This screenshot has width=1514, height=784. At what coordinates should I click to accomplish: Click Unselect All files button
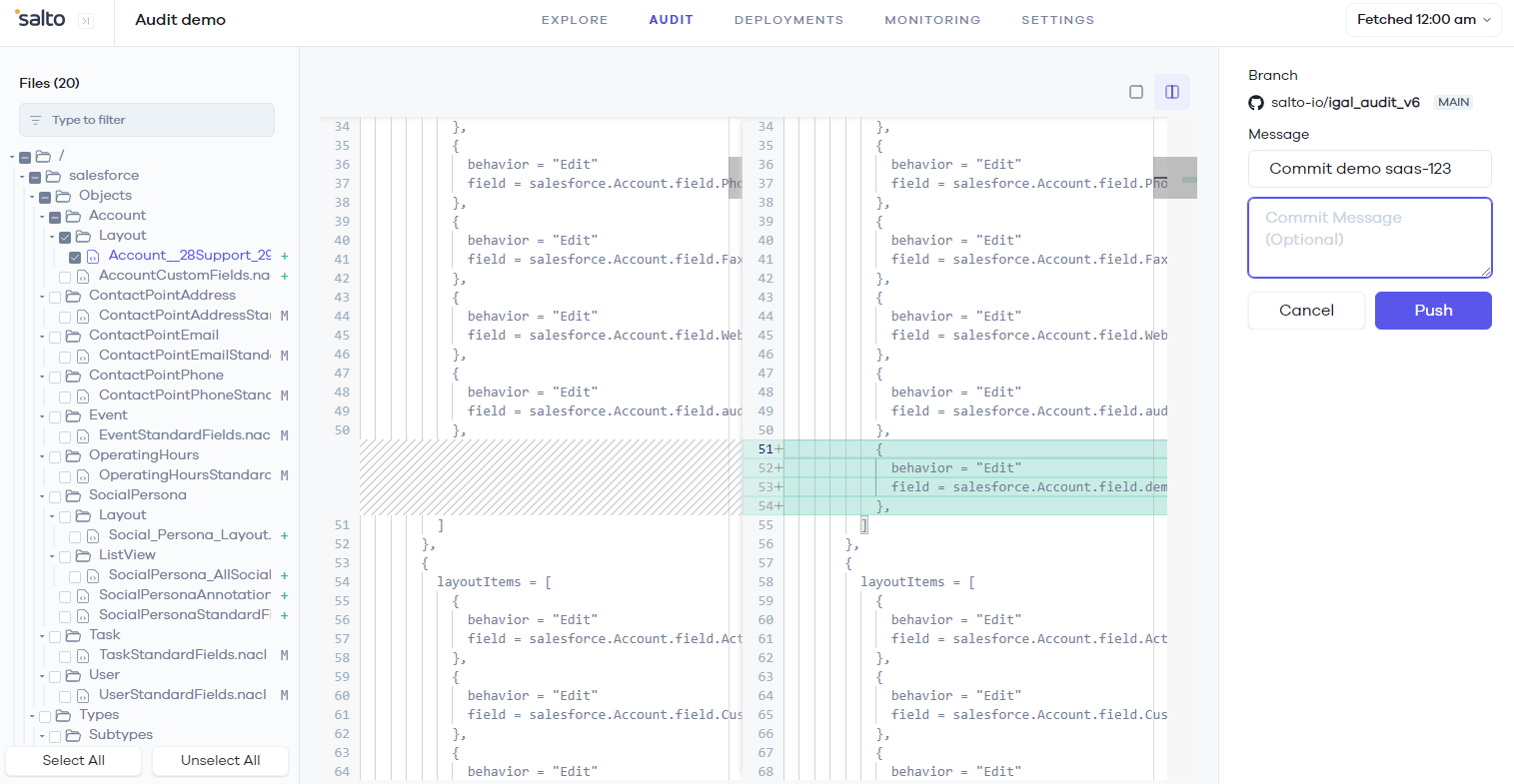coord(220,761)
